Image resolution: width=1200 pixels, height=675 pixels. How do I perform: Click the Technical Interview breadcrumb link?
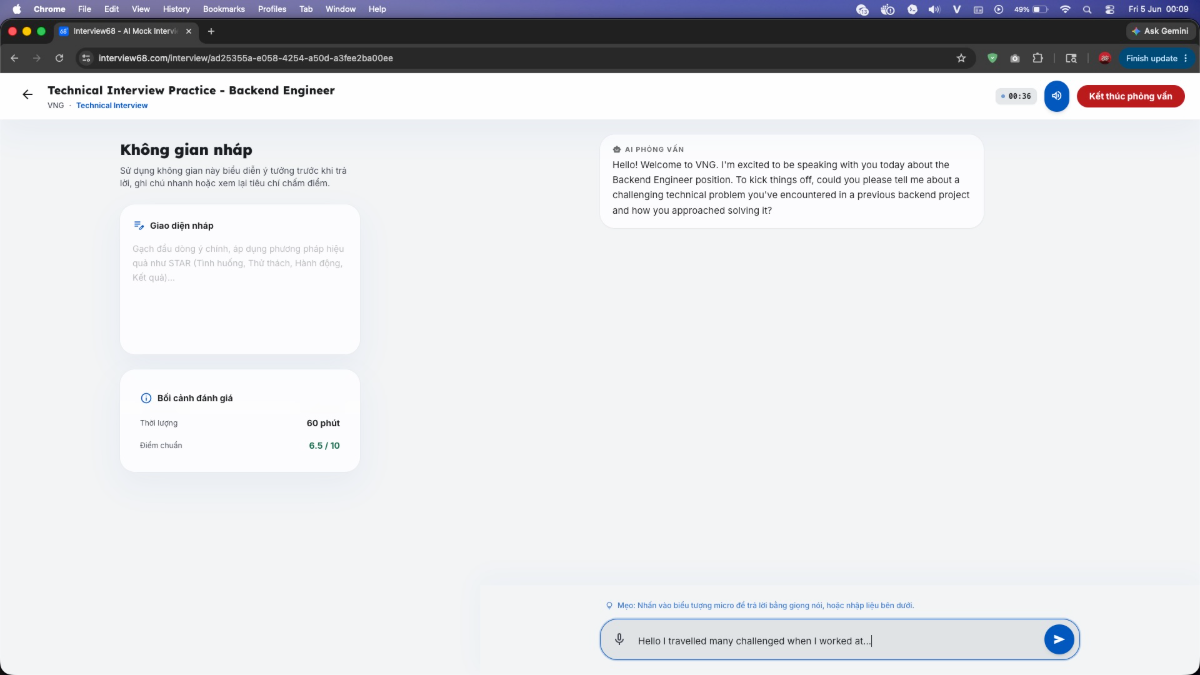click(112, 105)
